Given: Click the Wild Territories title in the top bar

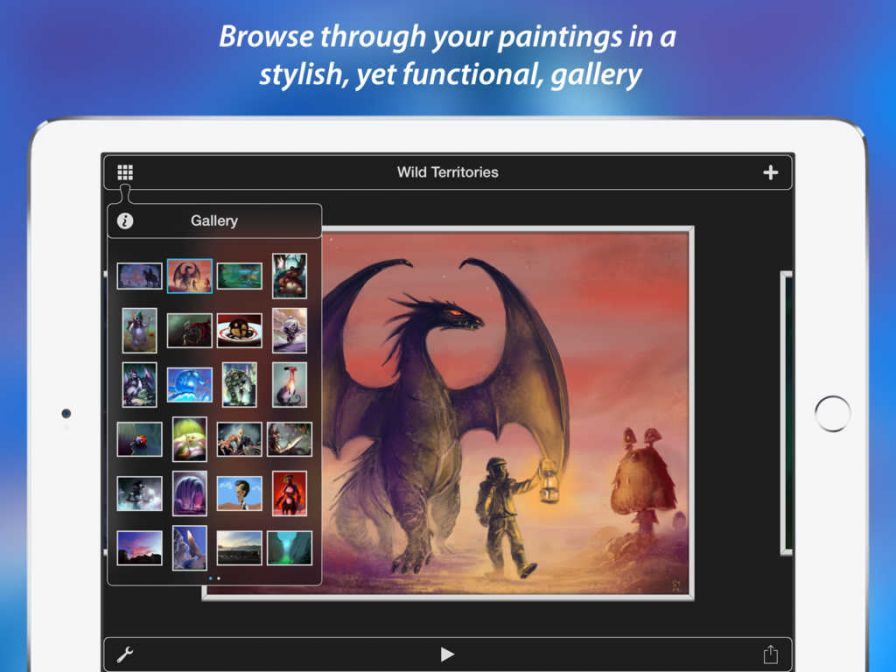Looking at the screenshot, I should pos(448,171).
